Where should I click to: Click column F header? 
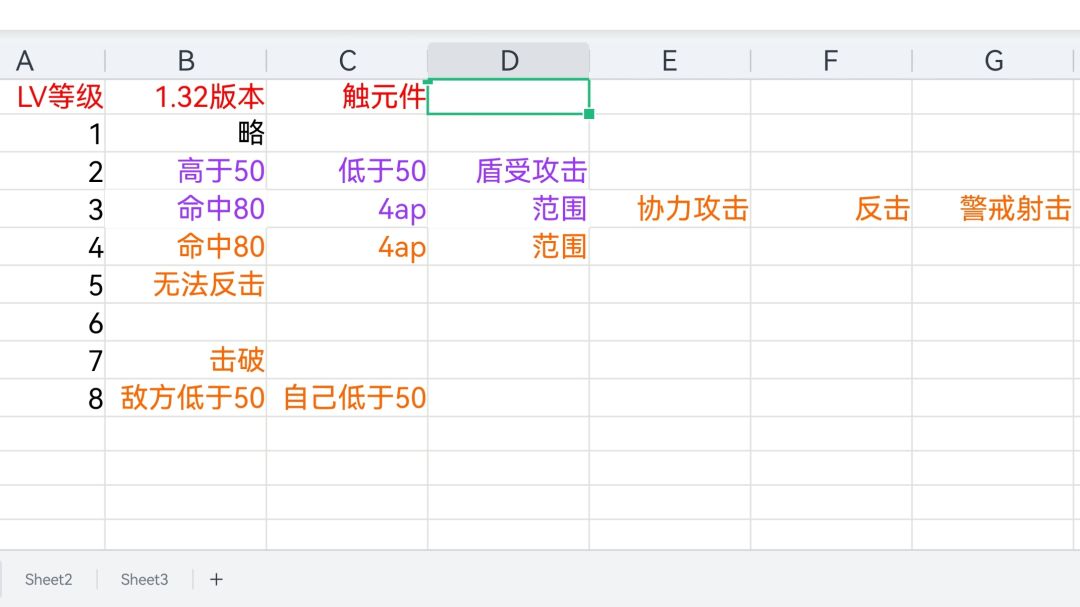point(831,61)
